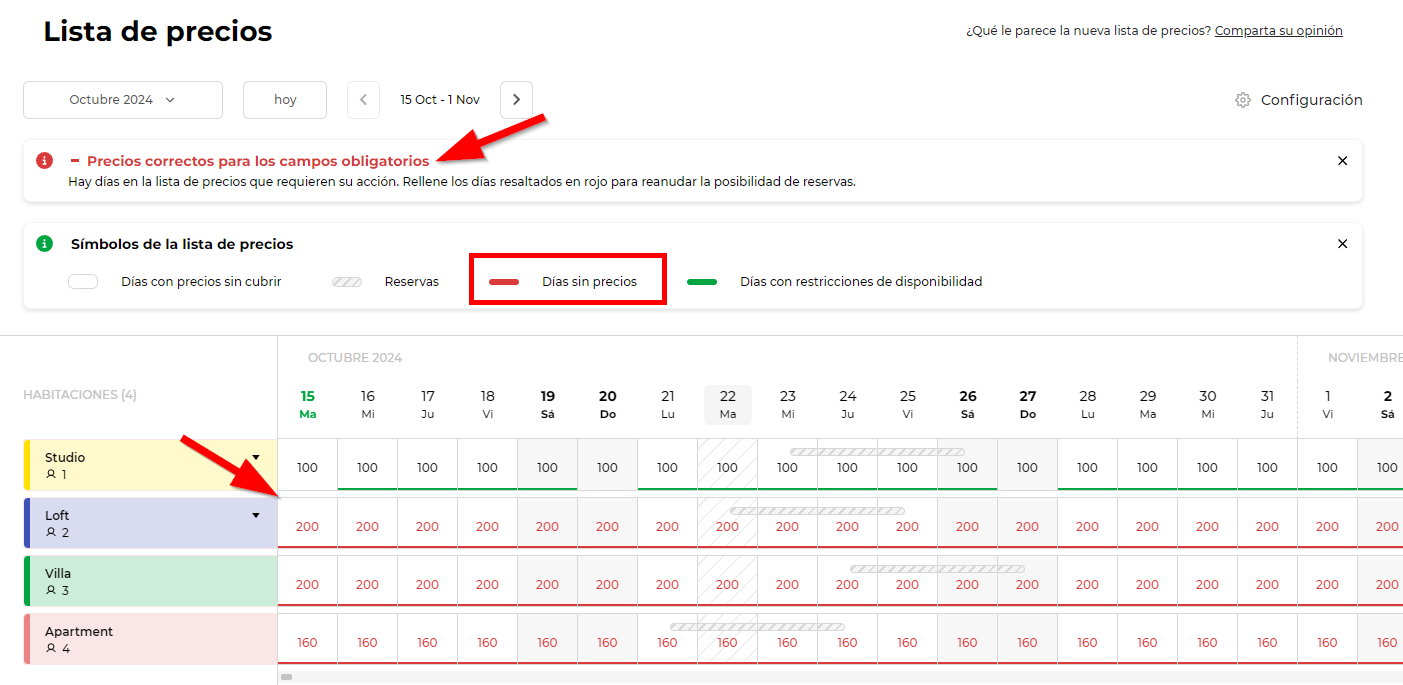Click the Apartment reservation bar Oct 21-24

(x=757, y=627)
